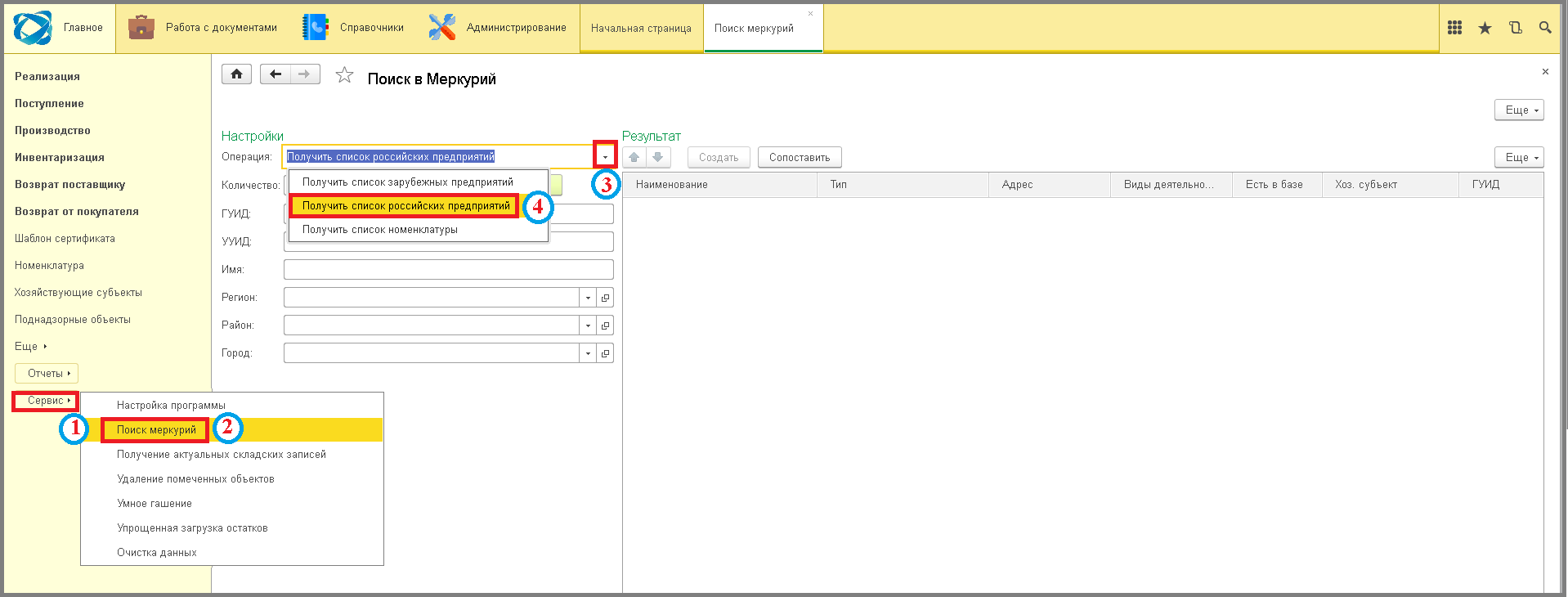Screen dimensions: 1568x597
Task: Open Производство in sidebar
Action: tap(52, 131)
